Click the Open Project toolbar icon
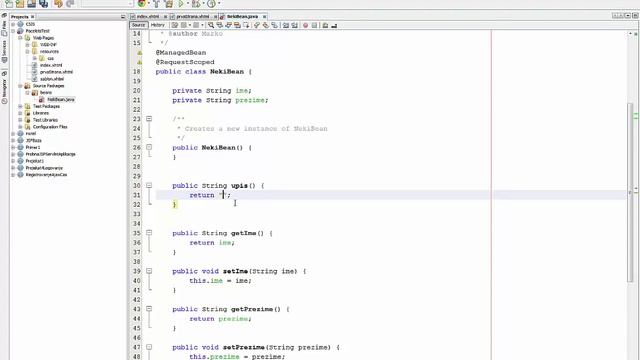Viewport: 640px width, 360px height. [31, 3]
